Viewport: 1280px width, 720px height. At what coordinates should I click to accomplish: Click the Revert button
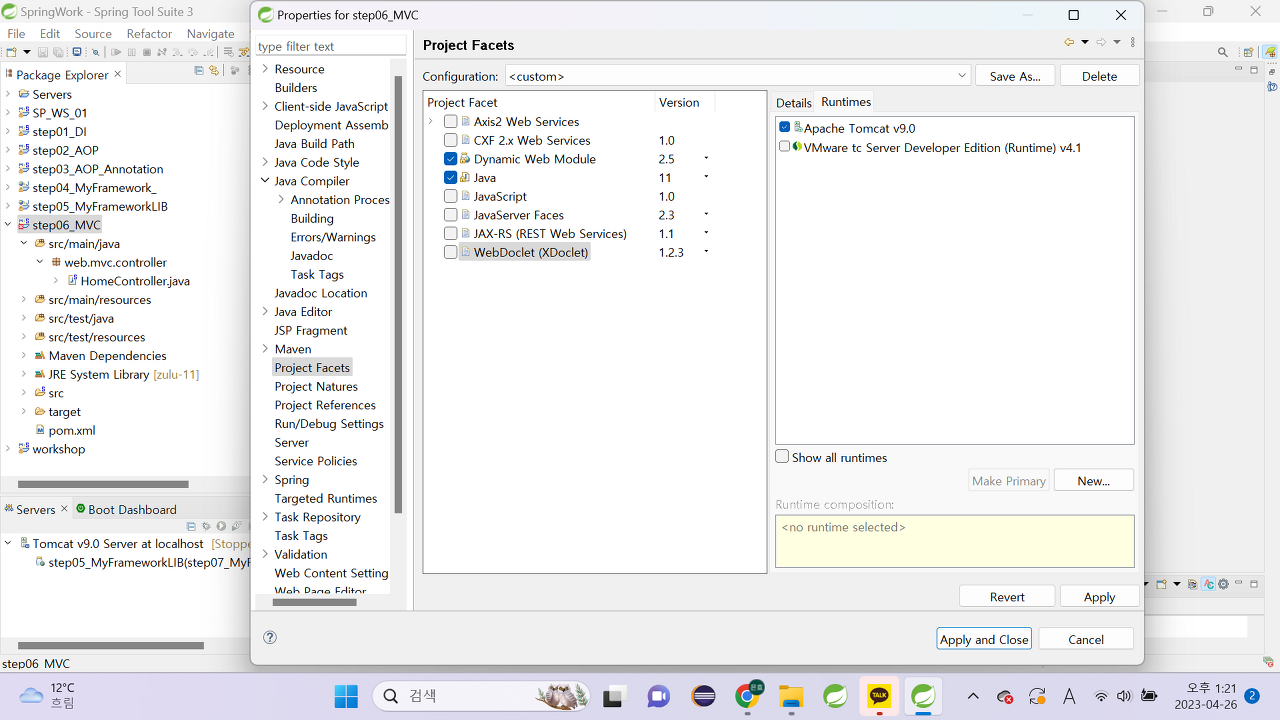(1007, 596)
